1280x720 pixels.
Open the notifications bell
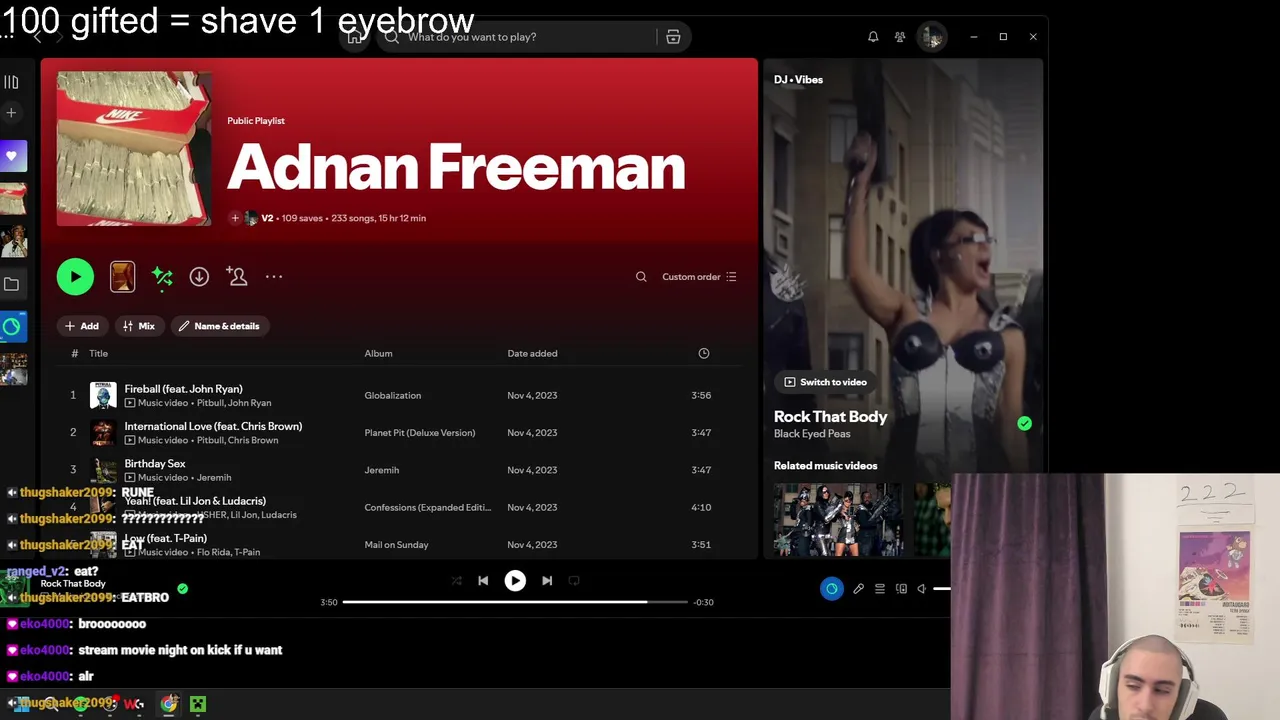873,37
